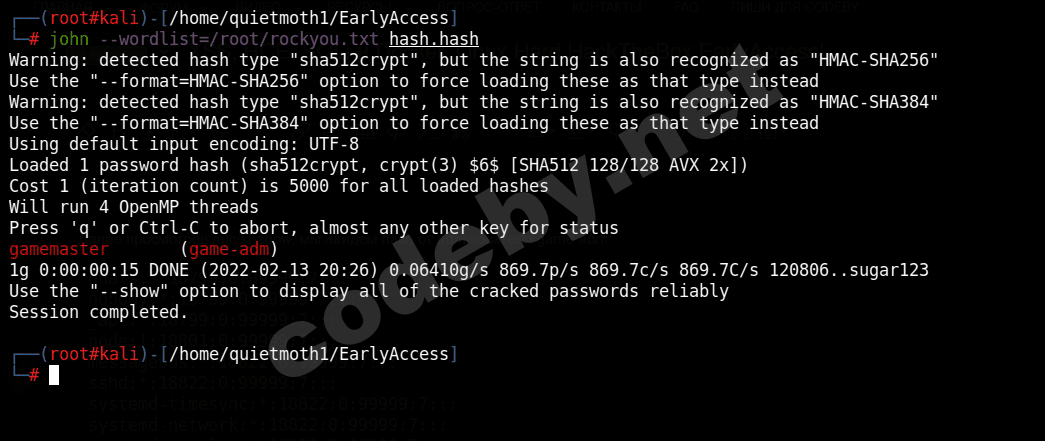The width and height of the screenshot is (1045, 441).
Task: Click the "Session completed." line
Action: click(x=98, y=312)
